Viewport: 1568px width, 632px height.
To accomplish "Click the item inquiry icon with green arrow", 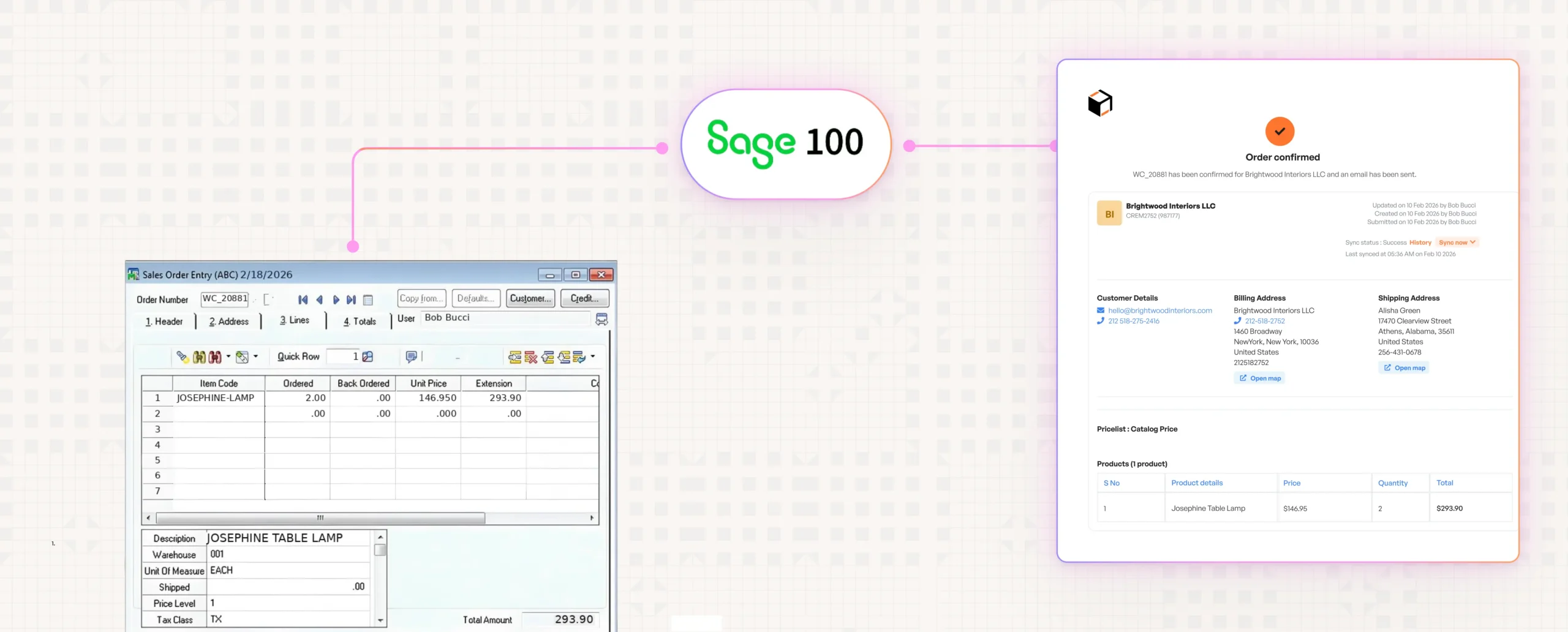I will [243, 356].
